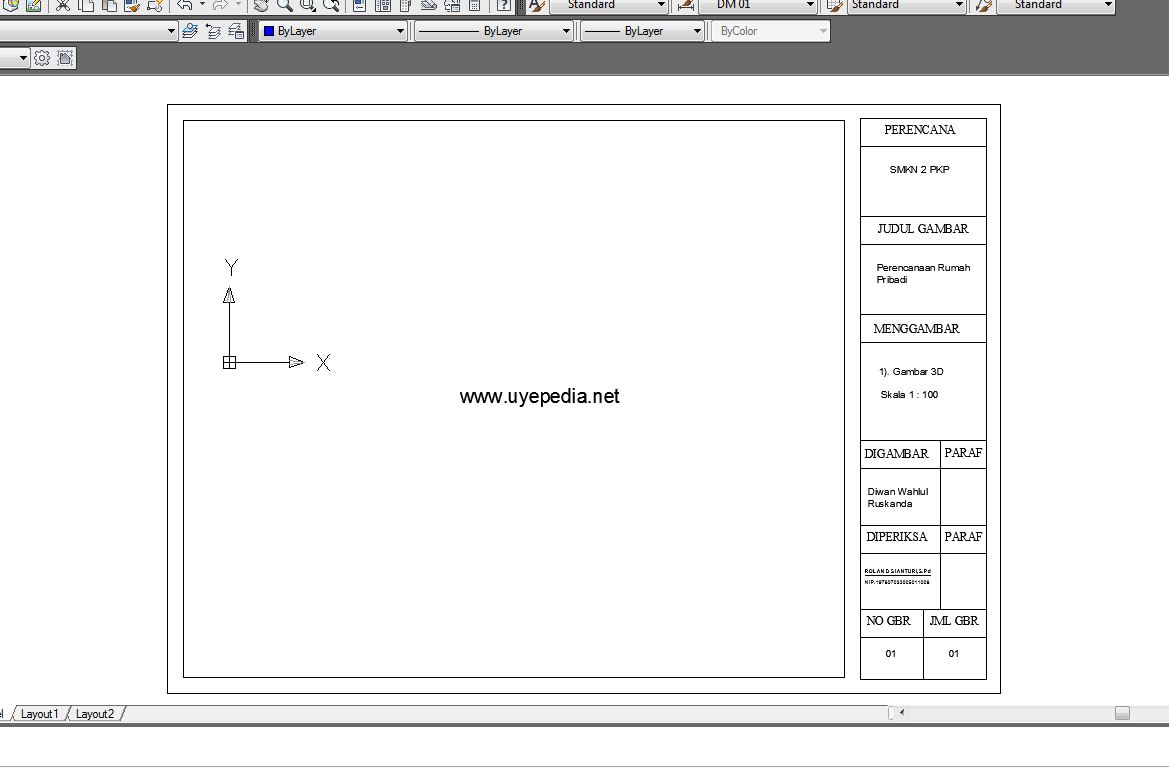
Task: Select the Zoom Window tool
Action: pyautogui.click(x=307, y=5)
